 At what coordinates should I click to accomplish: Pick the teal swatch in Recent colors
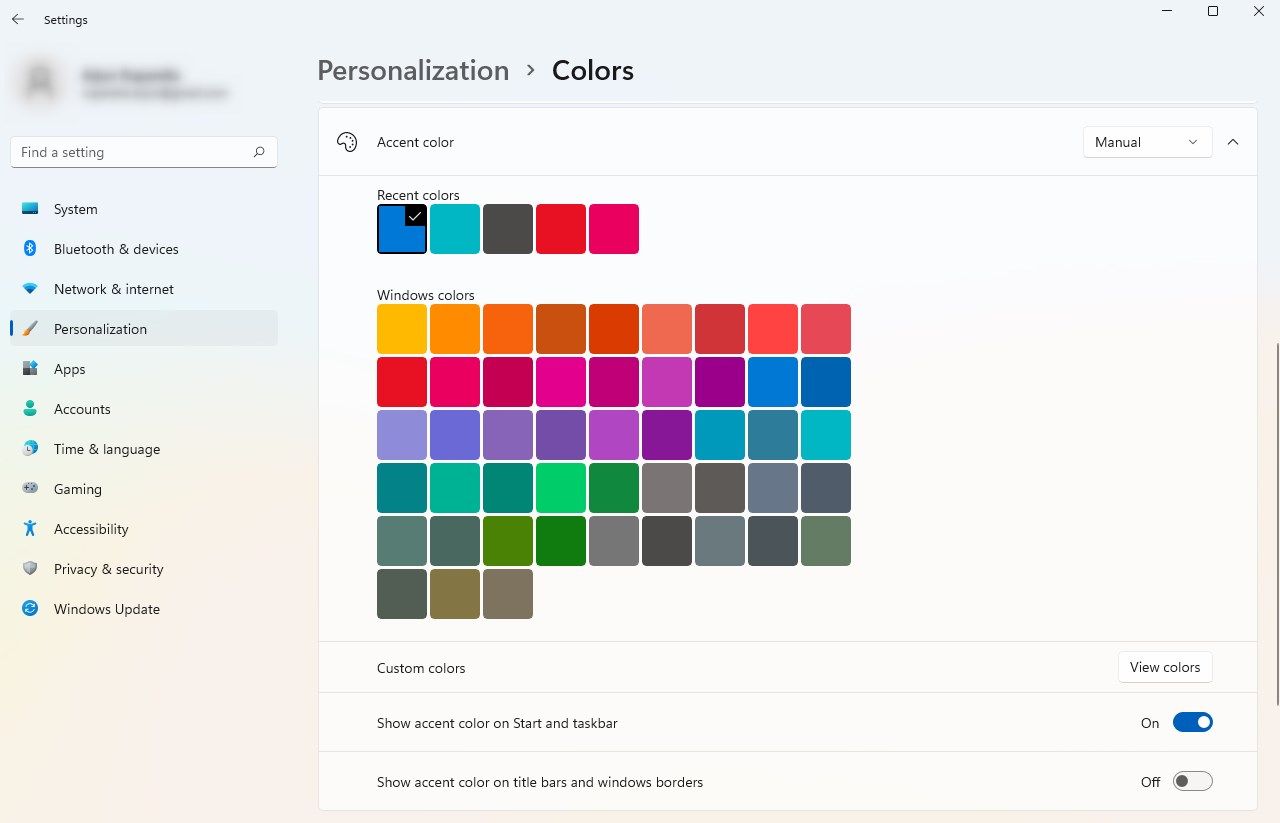pyautogui.click(x=455, y=229)
